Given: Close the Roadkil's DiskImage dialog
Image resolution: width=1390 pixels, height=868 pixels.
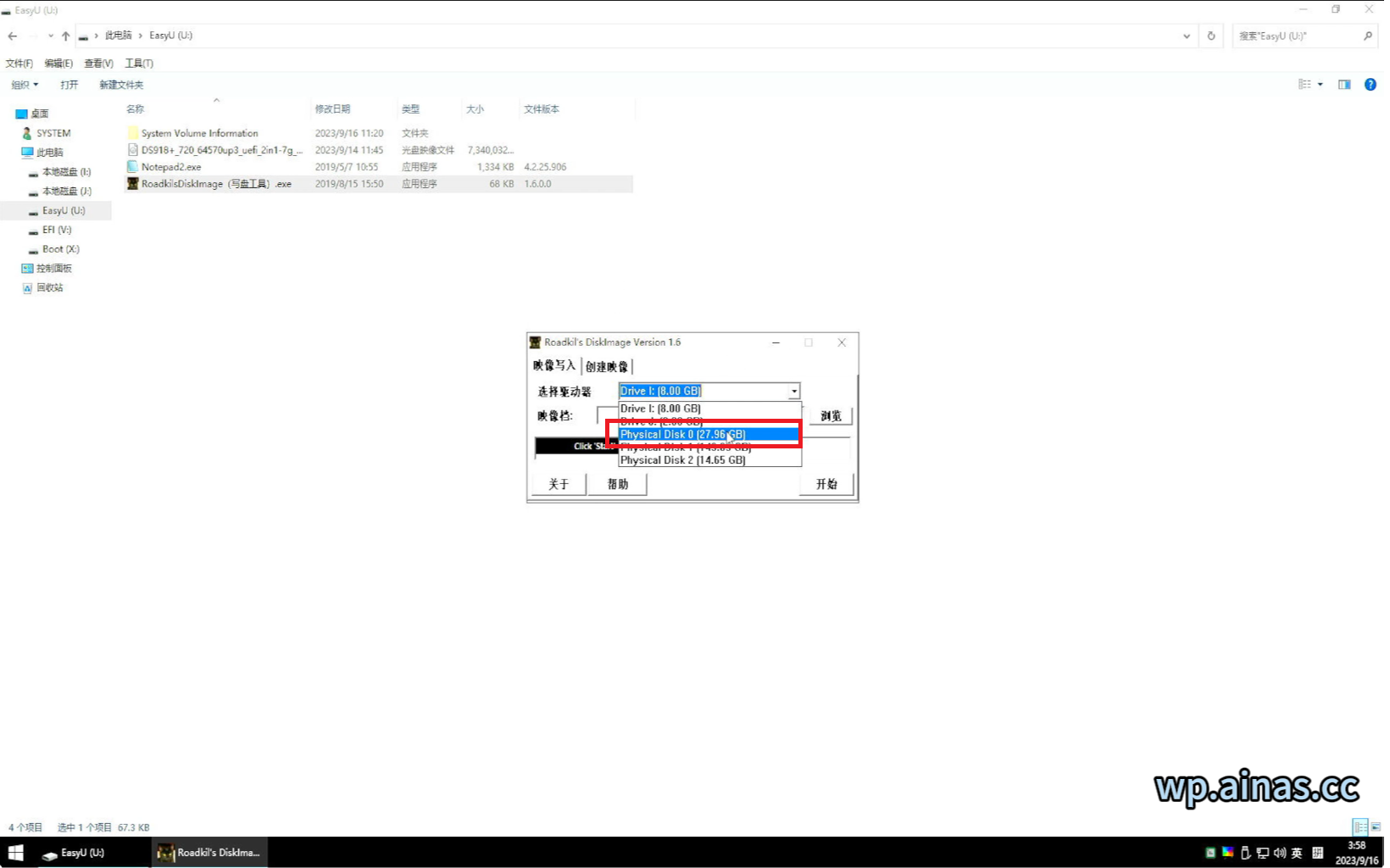Looking at the screenshot, I should 842,342.
